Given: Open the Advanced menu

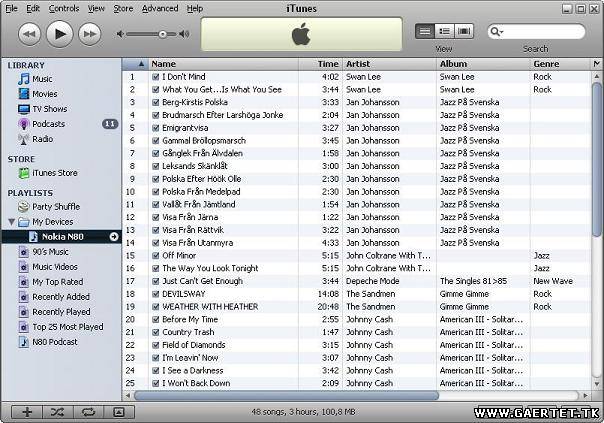Looking at the screenshot, I should pyautogui.click(x=159, y=8).
